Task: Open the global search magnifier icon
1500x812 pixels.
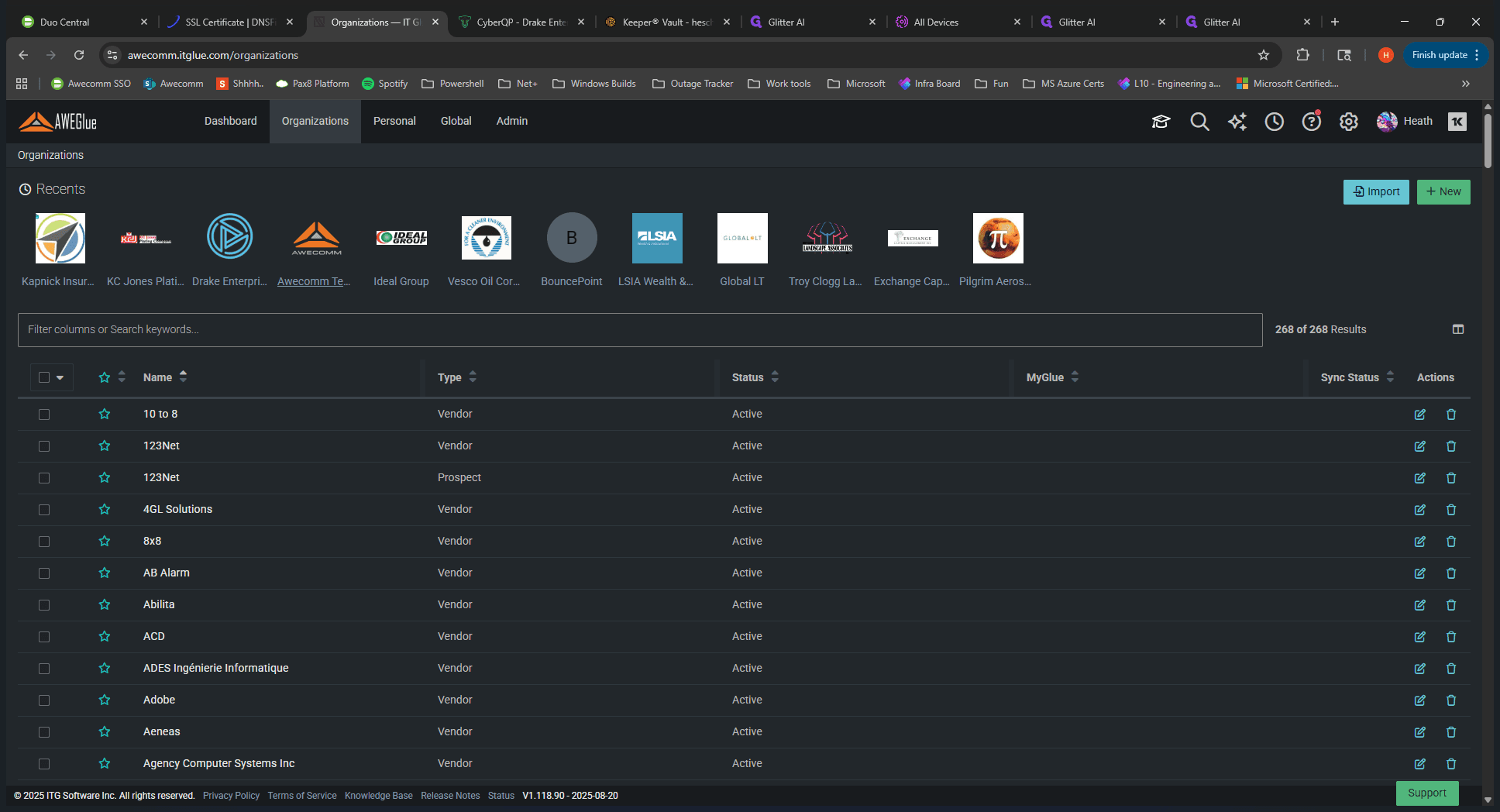Action: (x=1199, y=122)
